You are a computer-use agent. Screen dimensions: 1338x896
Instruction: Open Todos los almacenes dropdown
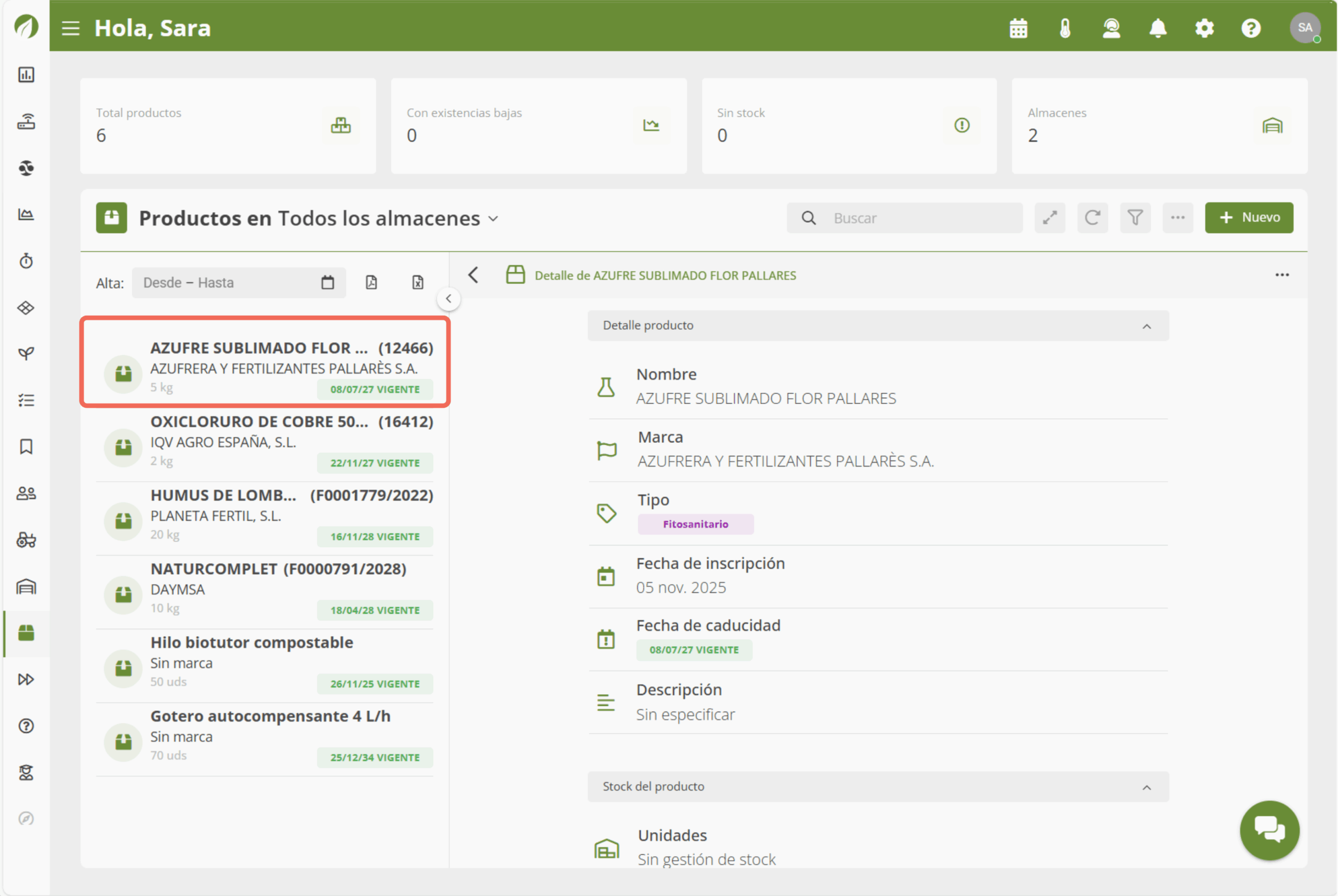click(493, 219)
